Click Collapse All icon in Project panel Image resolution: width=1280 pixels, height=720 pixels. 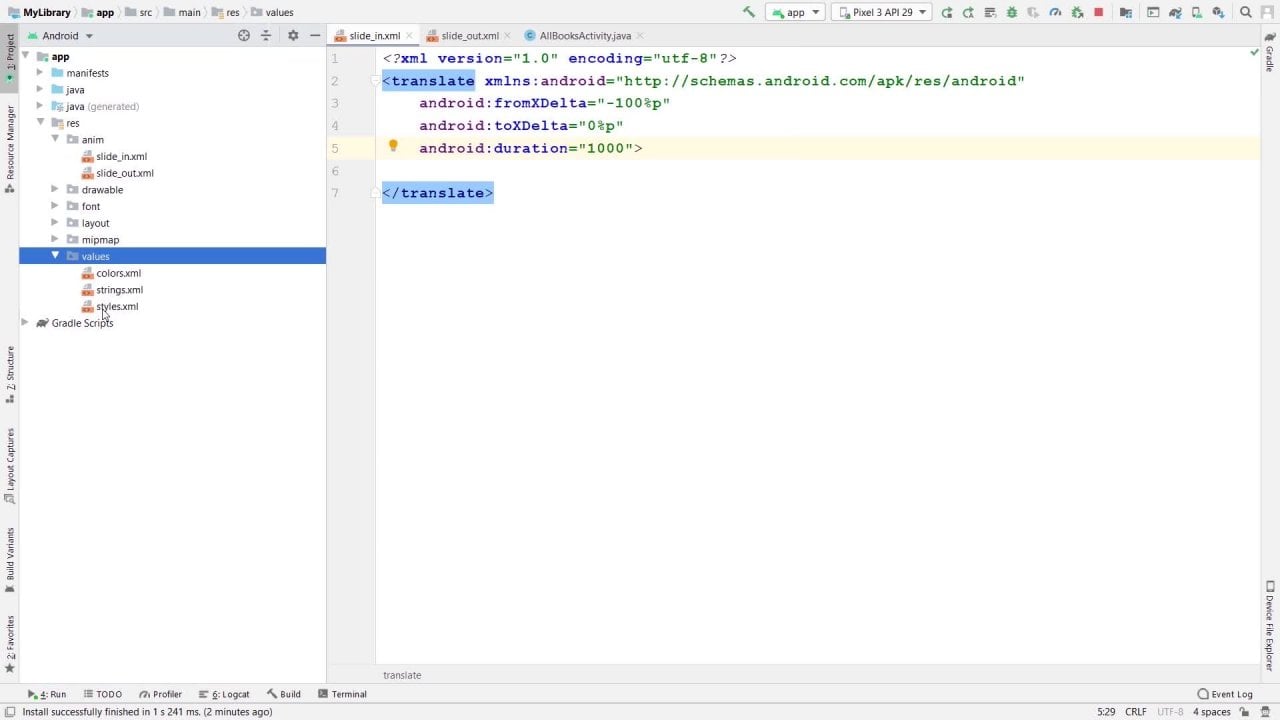(266, 35)
